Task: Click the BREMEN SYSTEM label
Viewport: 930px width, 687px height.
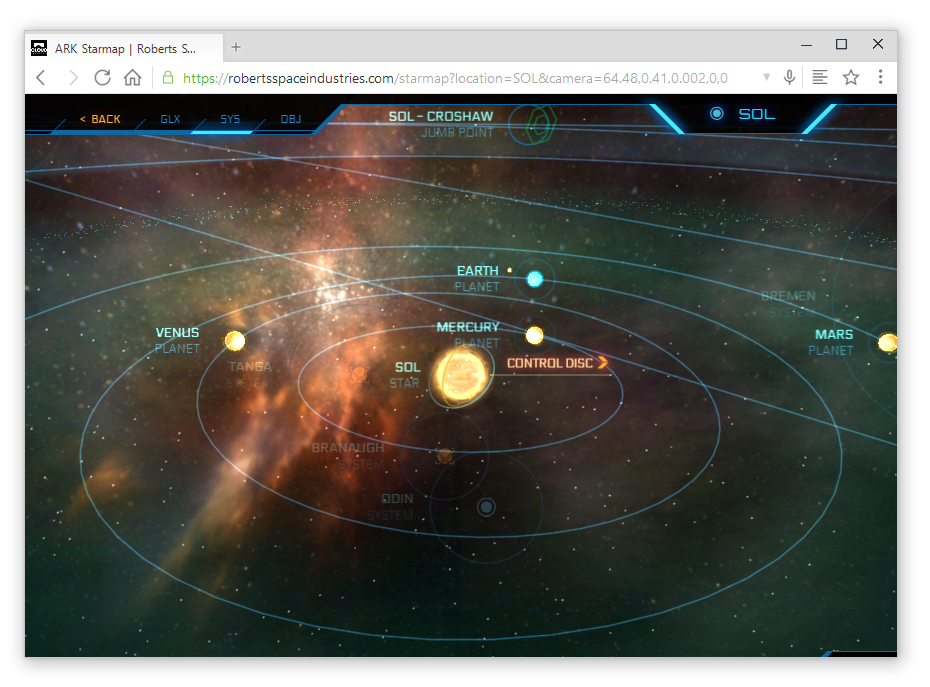Action: click(788, 303)
